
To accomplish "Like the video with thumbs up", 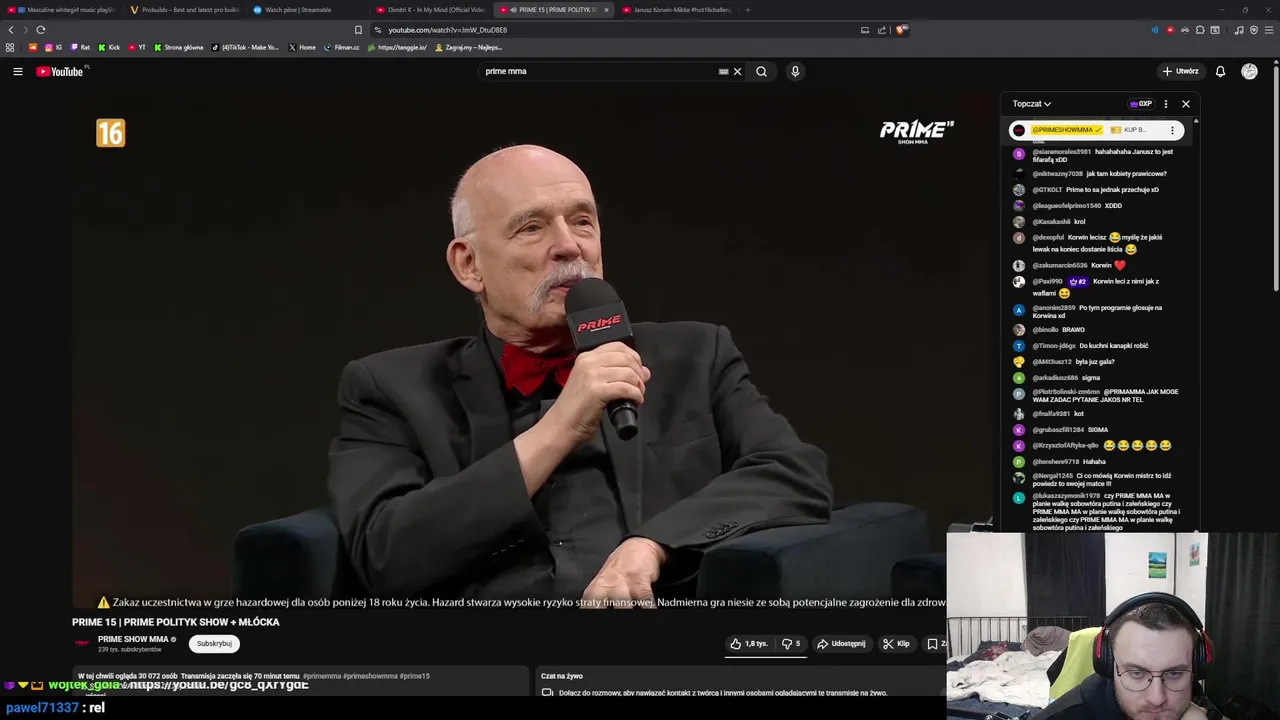I will point(748,644).
